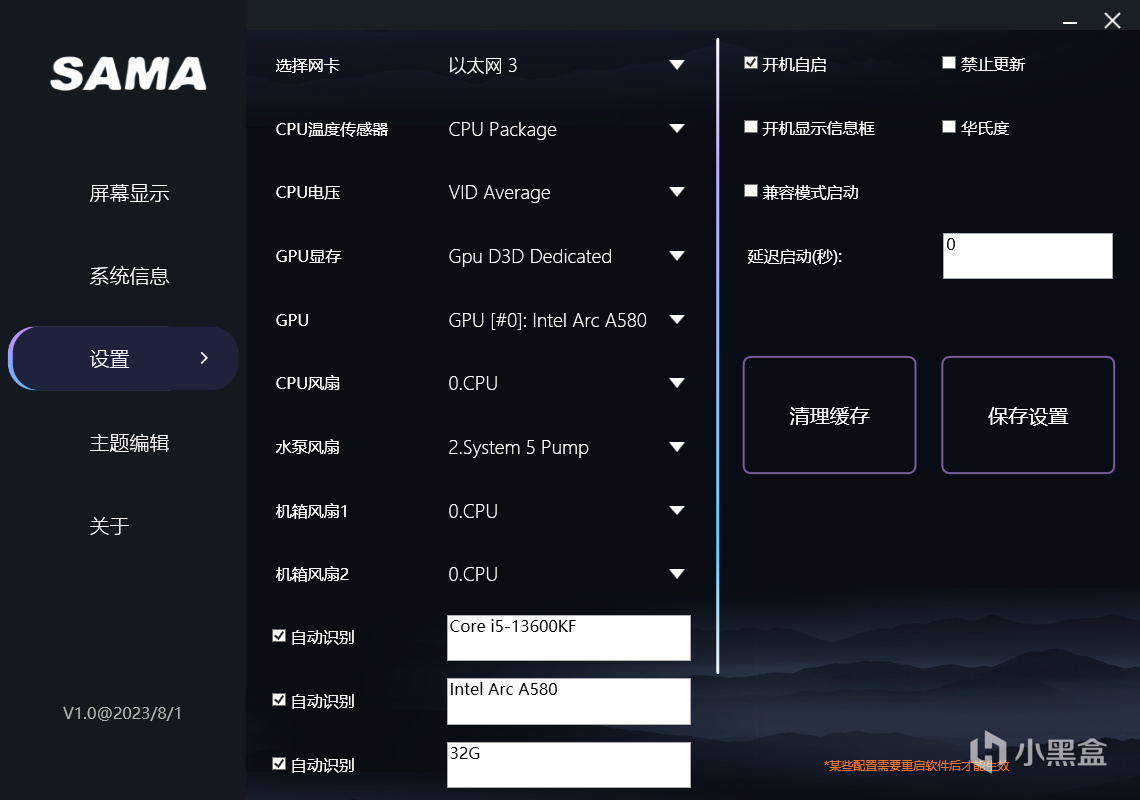1140x800 pixels.
Task: Minimize the SAMA window
Action: [1068, 21]
